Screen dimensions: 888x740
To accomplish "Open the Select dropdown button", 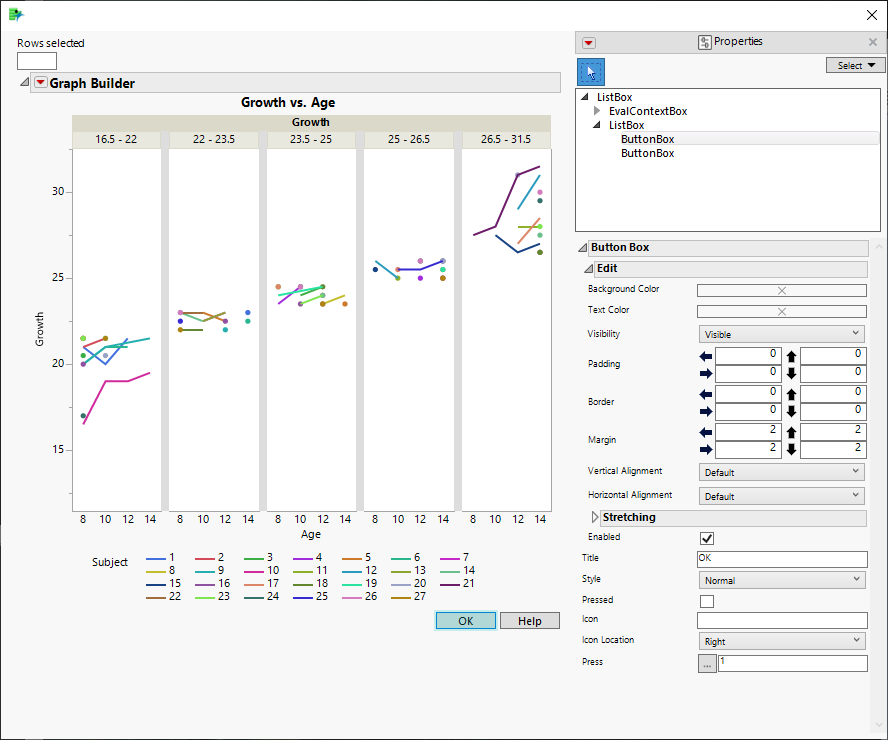I will 855,65.
